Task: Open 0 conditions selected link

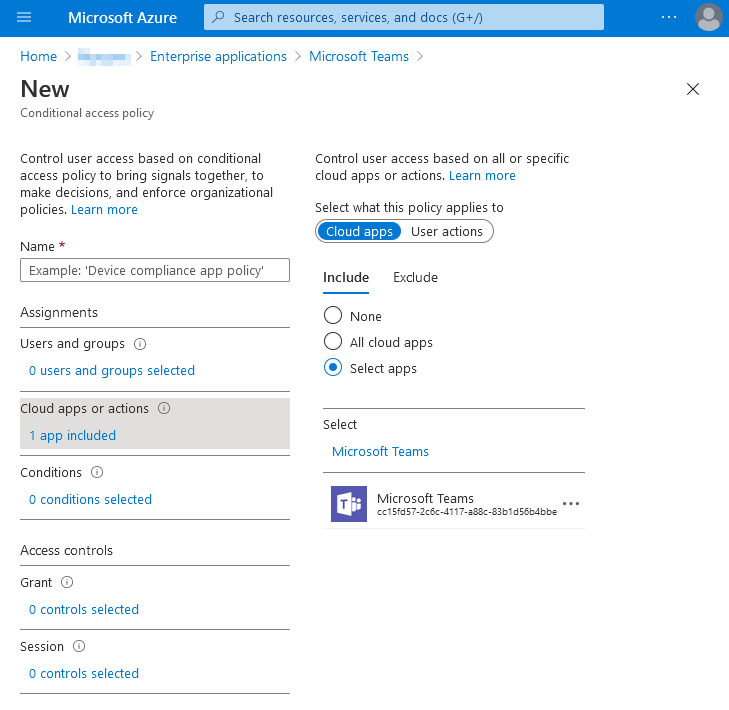Action: (x=90, y=500)
